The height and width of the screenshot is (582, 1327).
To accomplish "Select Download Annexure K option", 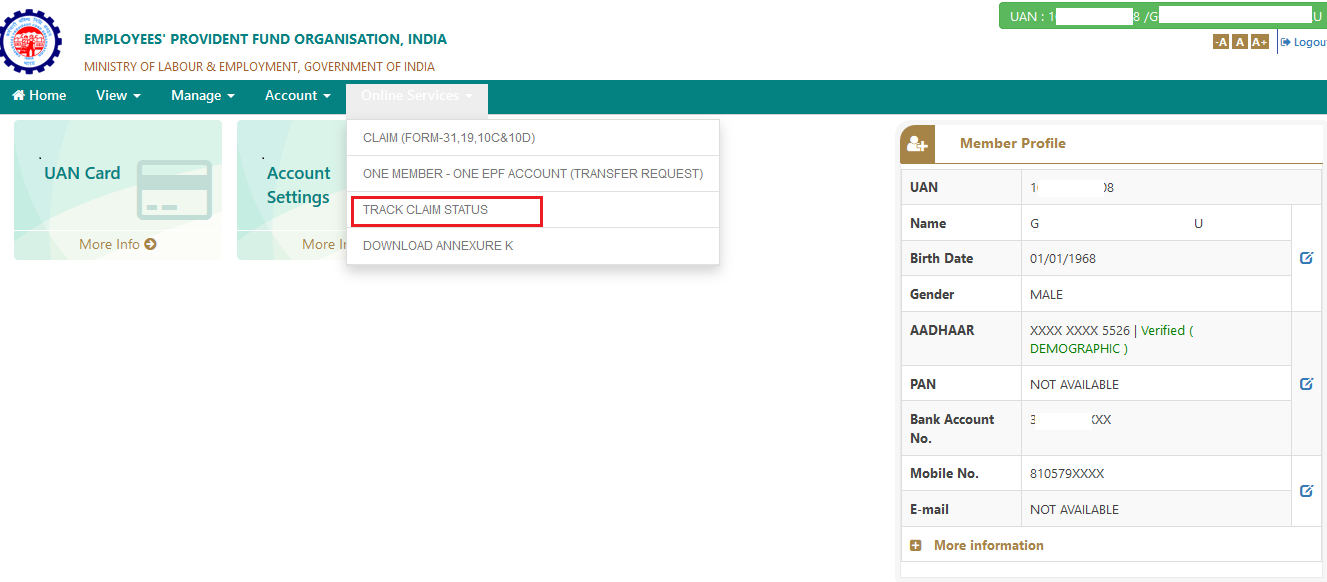I will [x=438, y=246].
